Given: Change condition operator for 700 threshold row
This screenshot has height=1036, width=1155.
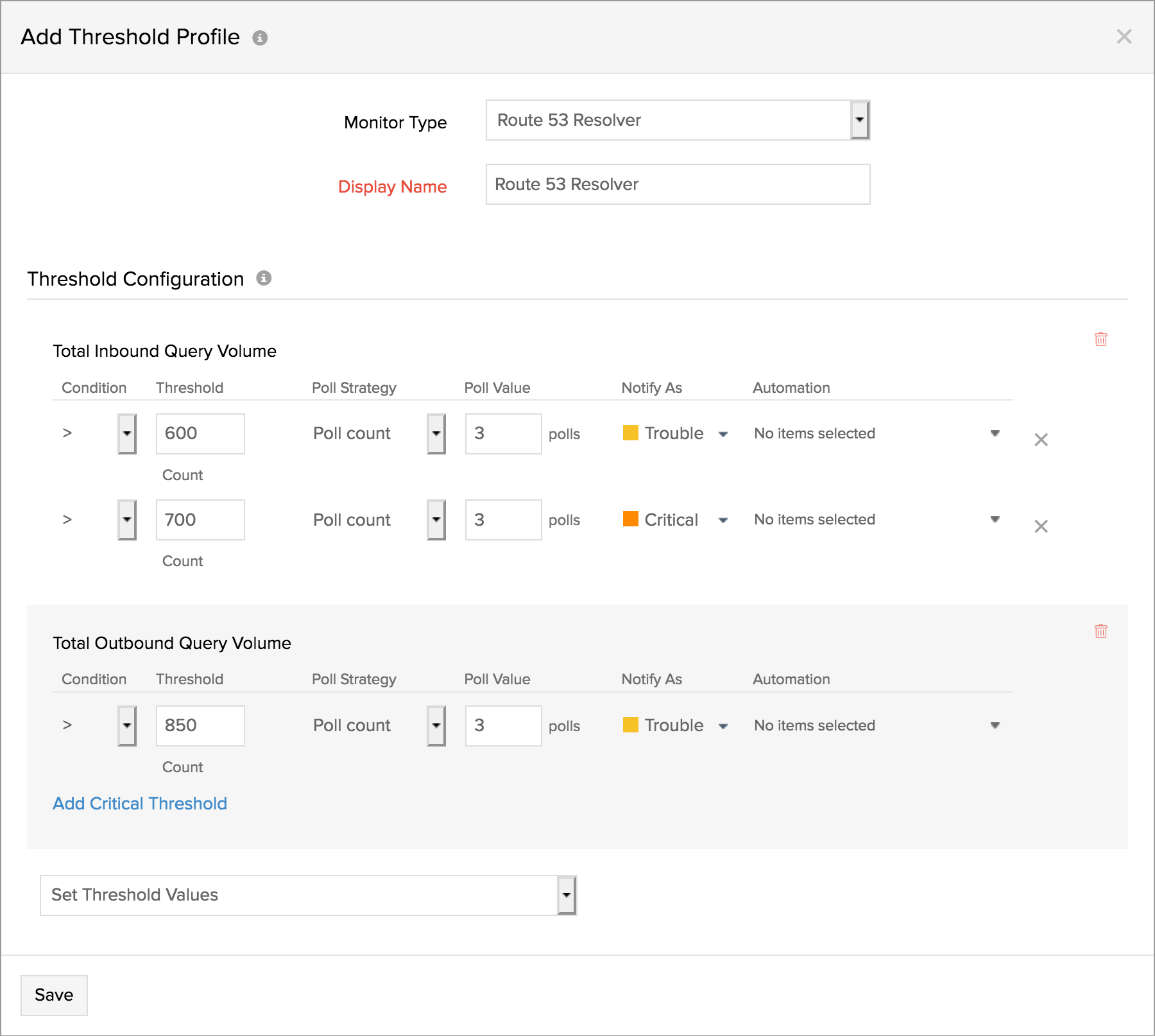Looking at the screenshot, I should [126, 520].
